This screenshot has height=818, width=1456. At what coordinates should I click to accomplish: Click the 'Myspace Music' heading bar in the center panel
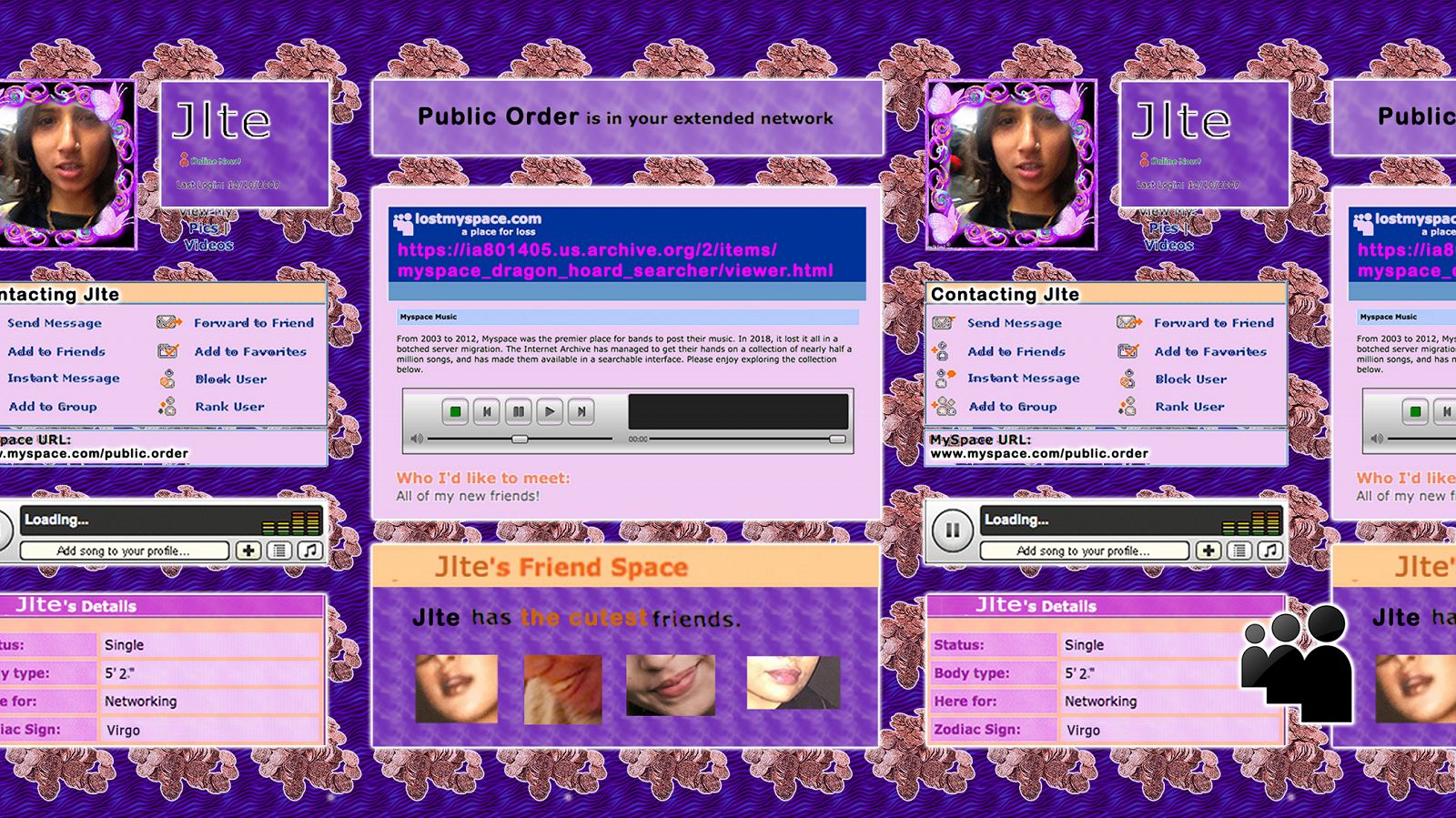(x=628, y=317)
